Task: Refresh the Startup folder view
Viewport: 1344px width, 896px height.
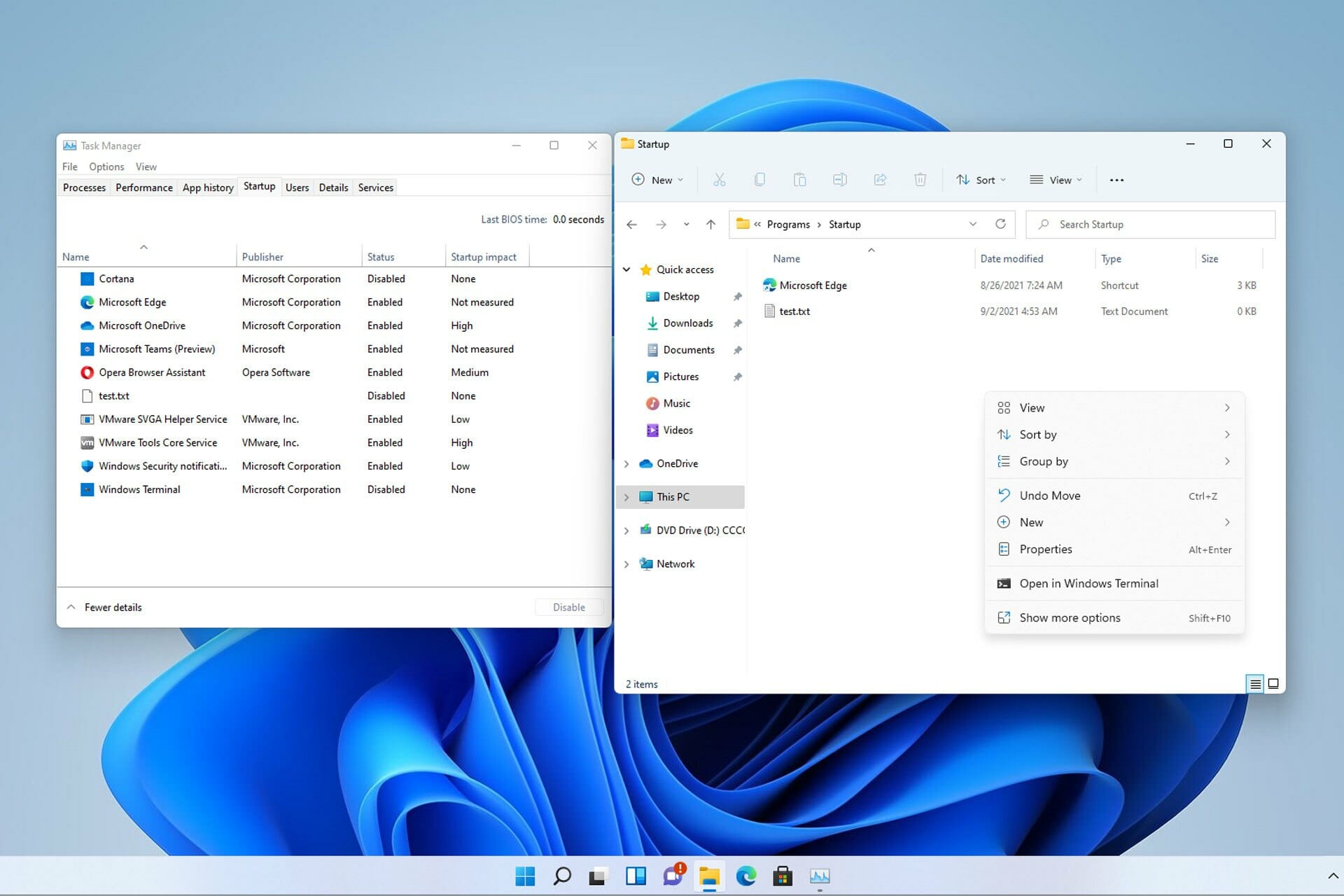Action: coord(1000,224)
